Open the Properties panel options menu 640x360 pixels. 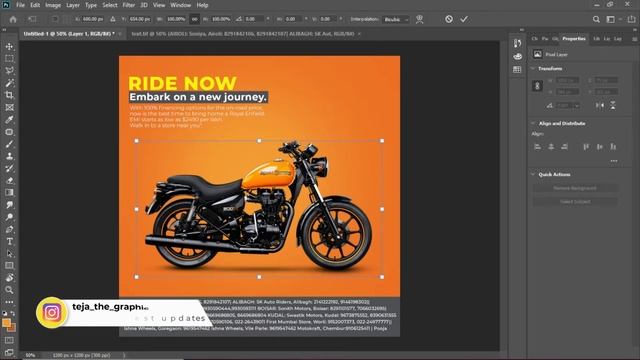tap(634, 39)
